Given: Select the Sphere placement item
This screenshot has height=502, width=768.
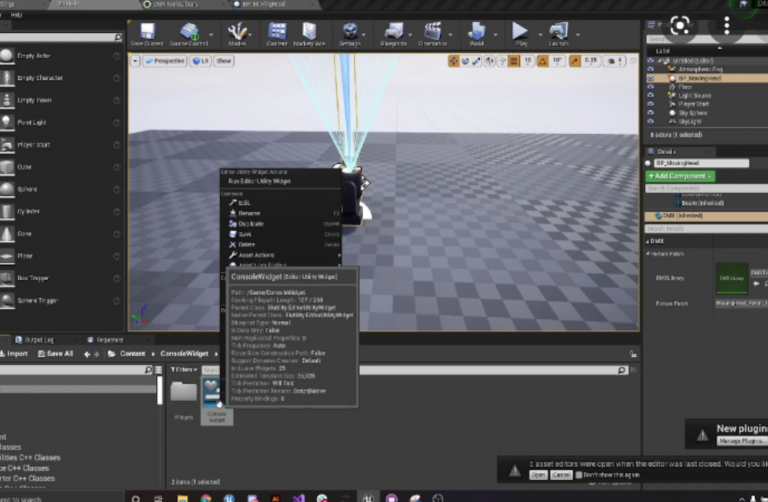Looking at the screenshot, I should [x=60, y=189].
